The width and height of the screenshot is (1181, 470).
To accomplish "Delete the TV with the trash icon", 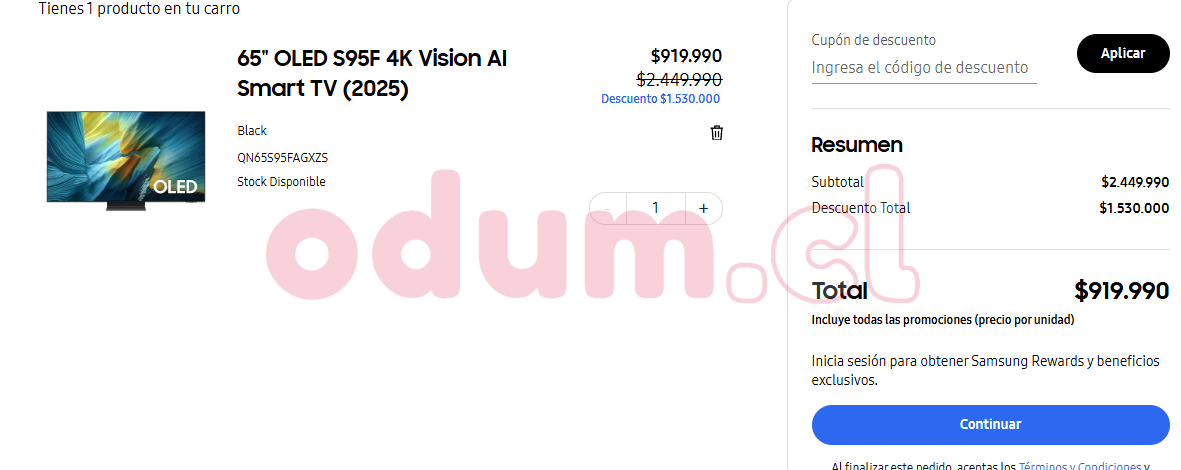I will pyautogui.click(x=716, y=133).
